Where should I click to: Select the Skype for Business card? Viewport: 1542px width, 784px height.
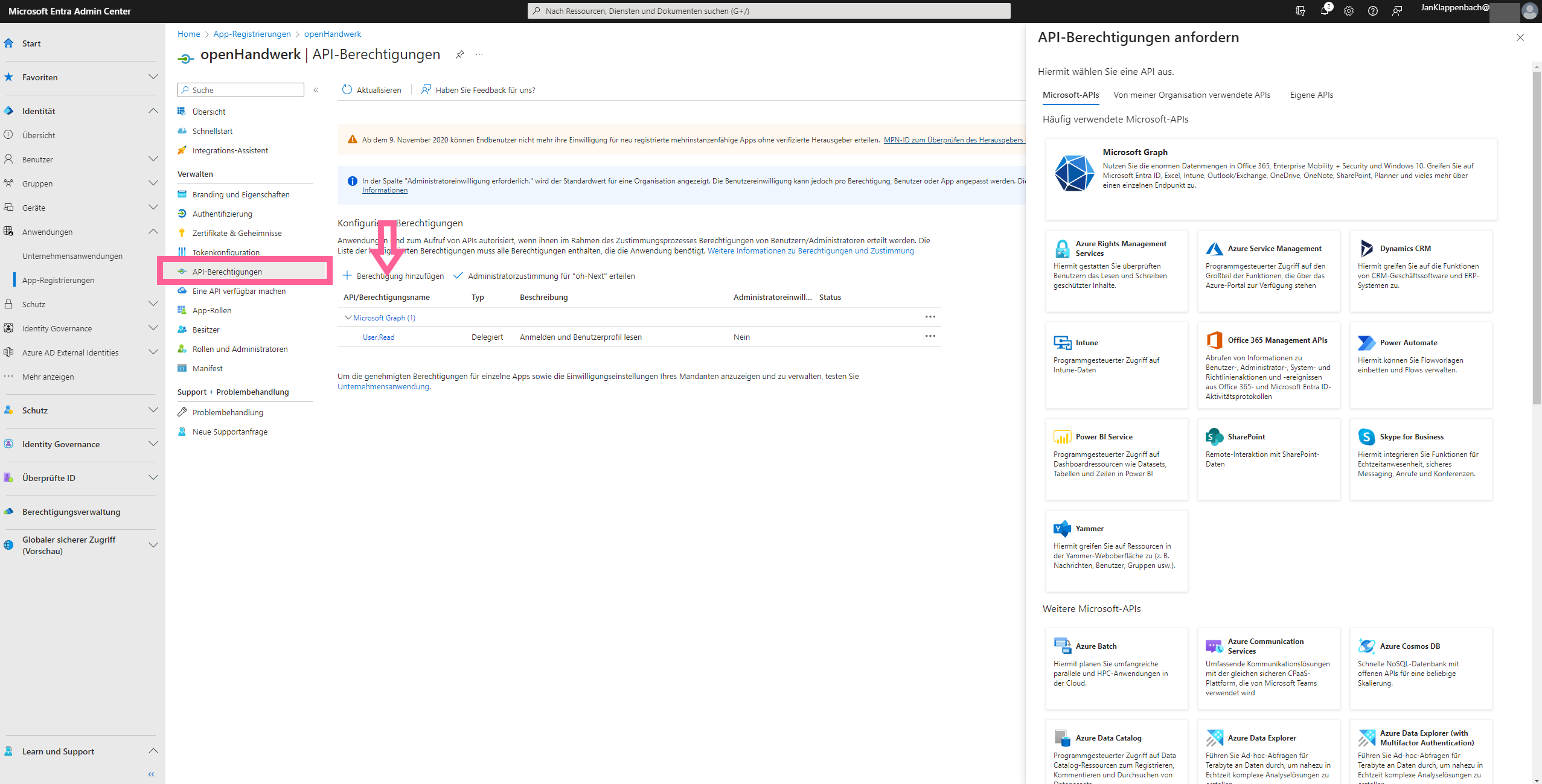pos(1421,459)
